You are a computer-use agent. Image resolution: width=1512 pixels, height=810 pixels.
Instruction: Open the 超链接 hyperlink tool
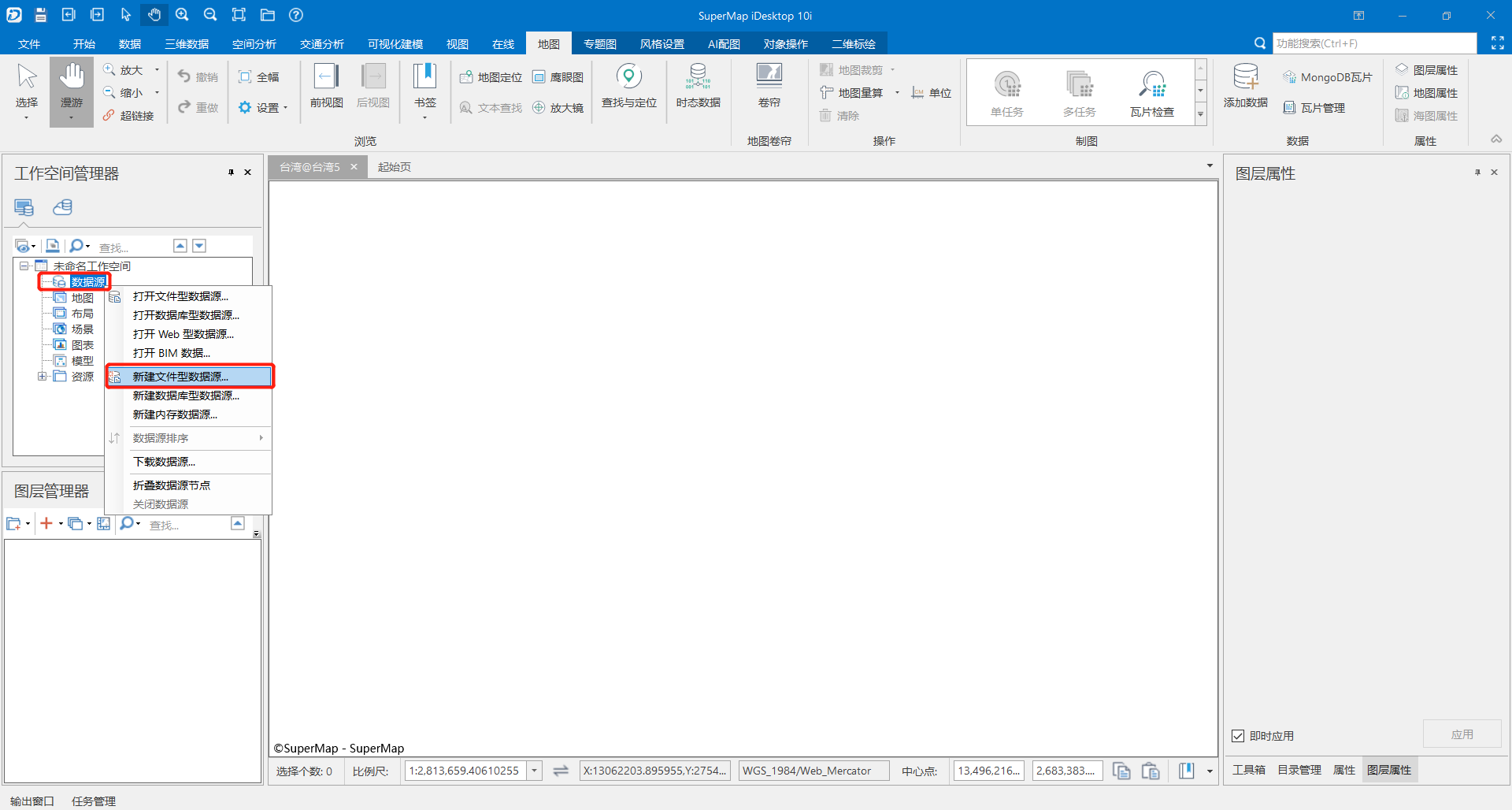pyautogui.click(x=128, y=116)
